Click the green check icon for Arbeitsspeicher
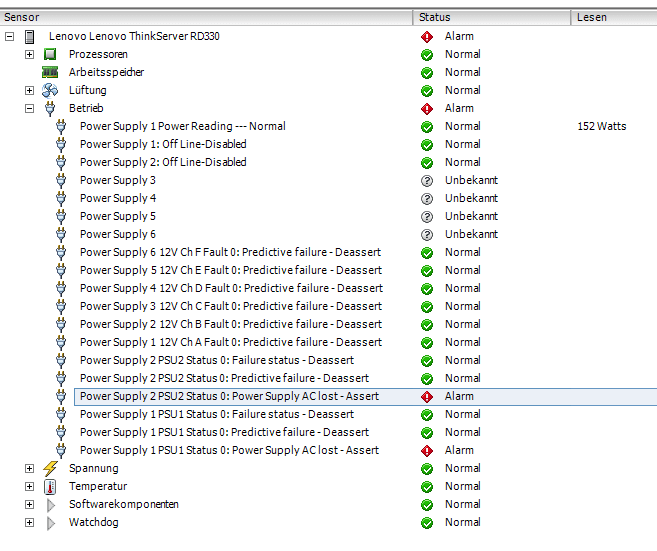 pyautogui.click(x=427, y=73)
